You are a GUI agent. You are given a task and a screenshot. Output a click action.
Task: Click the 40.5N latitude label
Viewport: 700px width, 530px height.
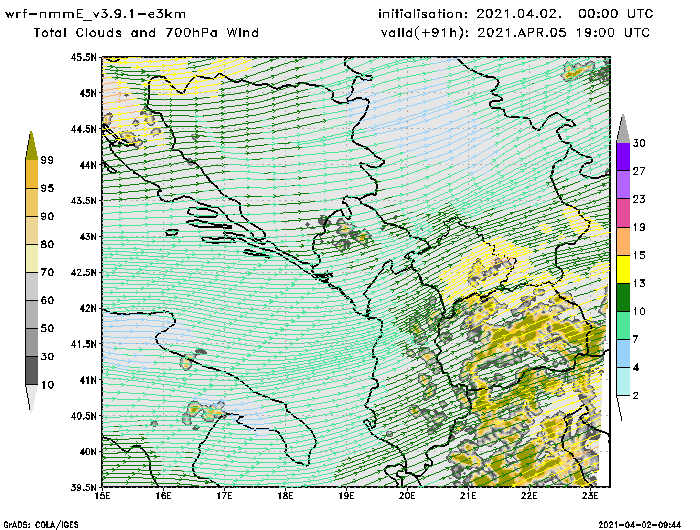click(83, 416)
